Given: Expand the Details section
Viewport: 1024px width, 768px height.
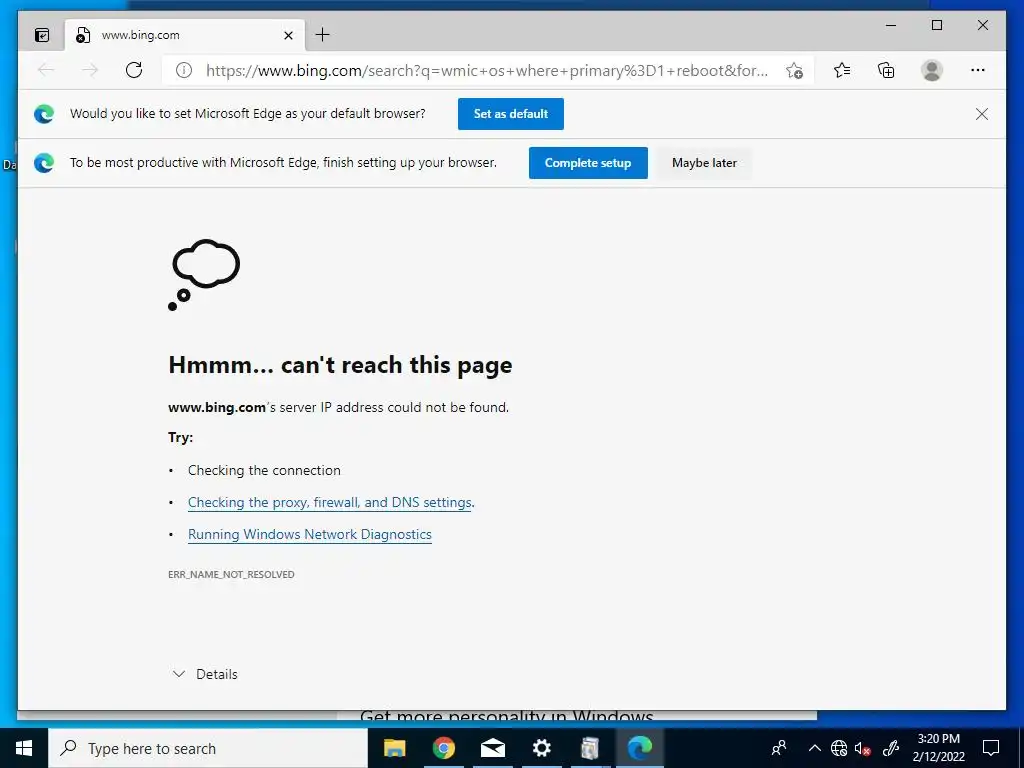Looking at the screenshot, I should coord(204,674).
